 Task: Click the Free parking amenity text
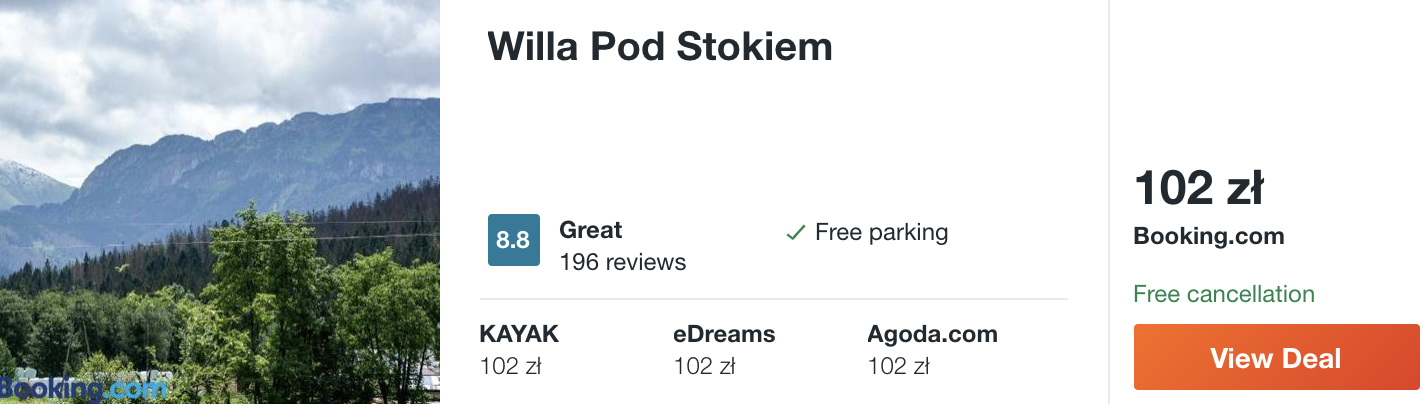pyautogui.click(x=881, y=233)
